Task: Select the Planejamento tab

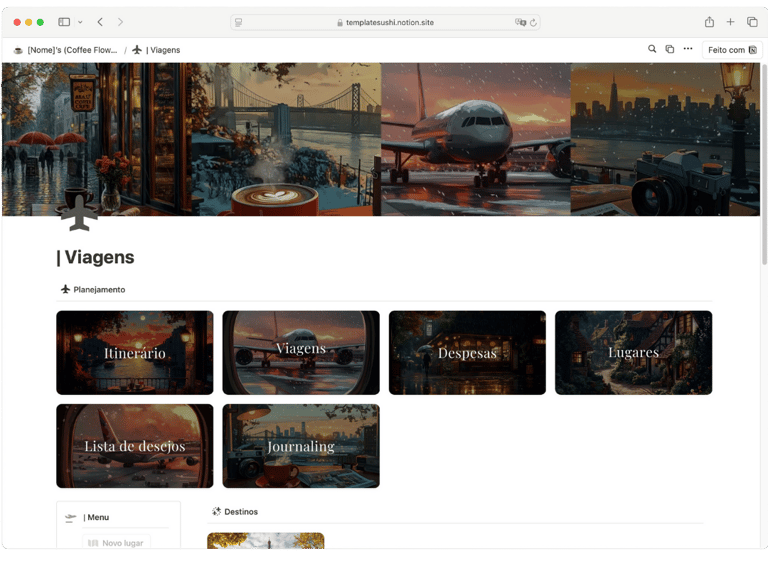Action: (93, 290)
